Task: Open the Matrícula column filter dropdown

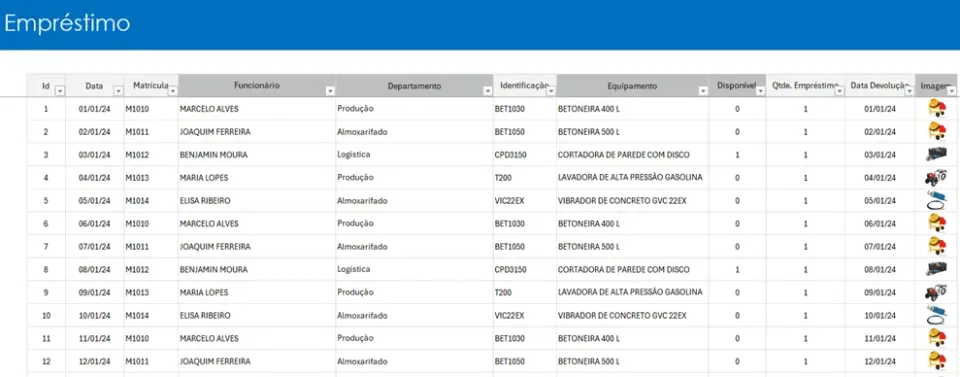Action: point(173,91)
